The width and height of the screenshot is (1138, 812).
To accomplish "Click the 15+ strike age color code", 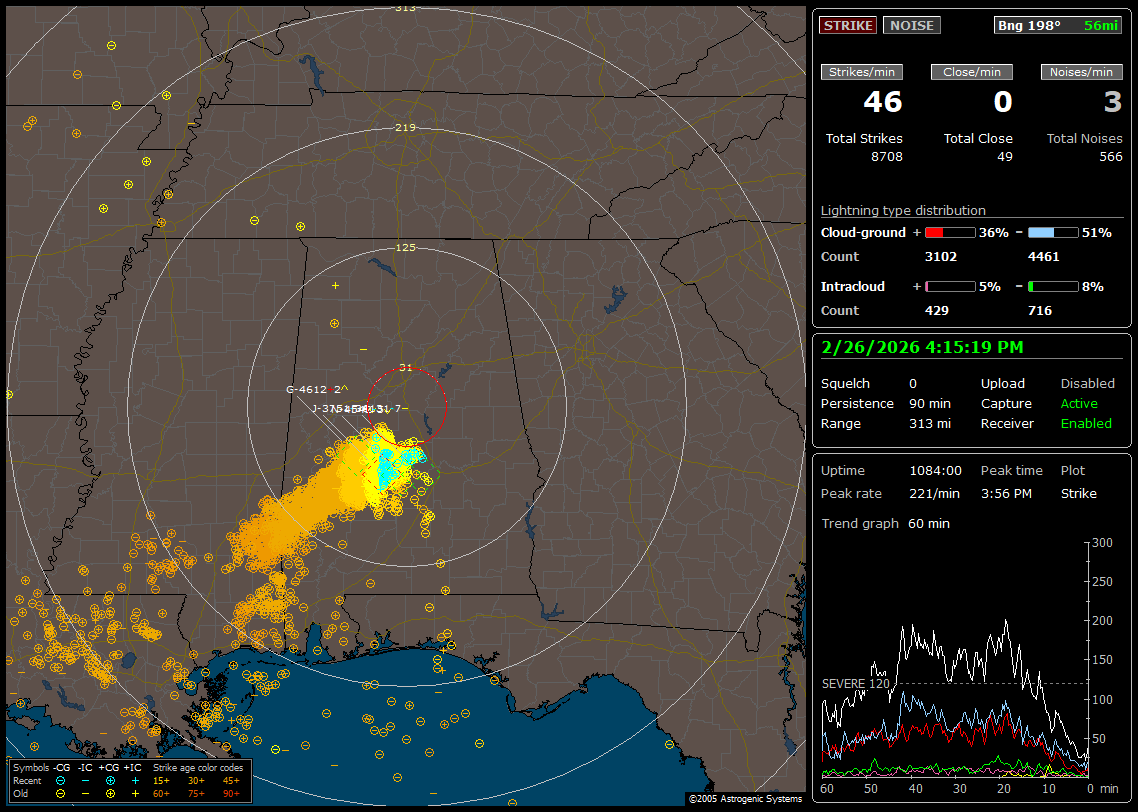I will tap(161, 780).
